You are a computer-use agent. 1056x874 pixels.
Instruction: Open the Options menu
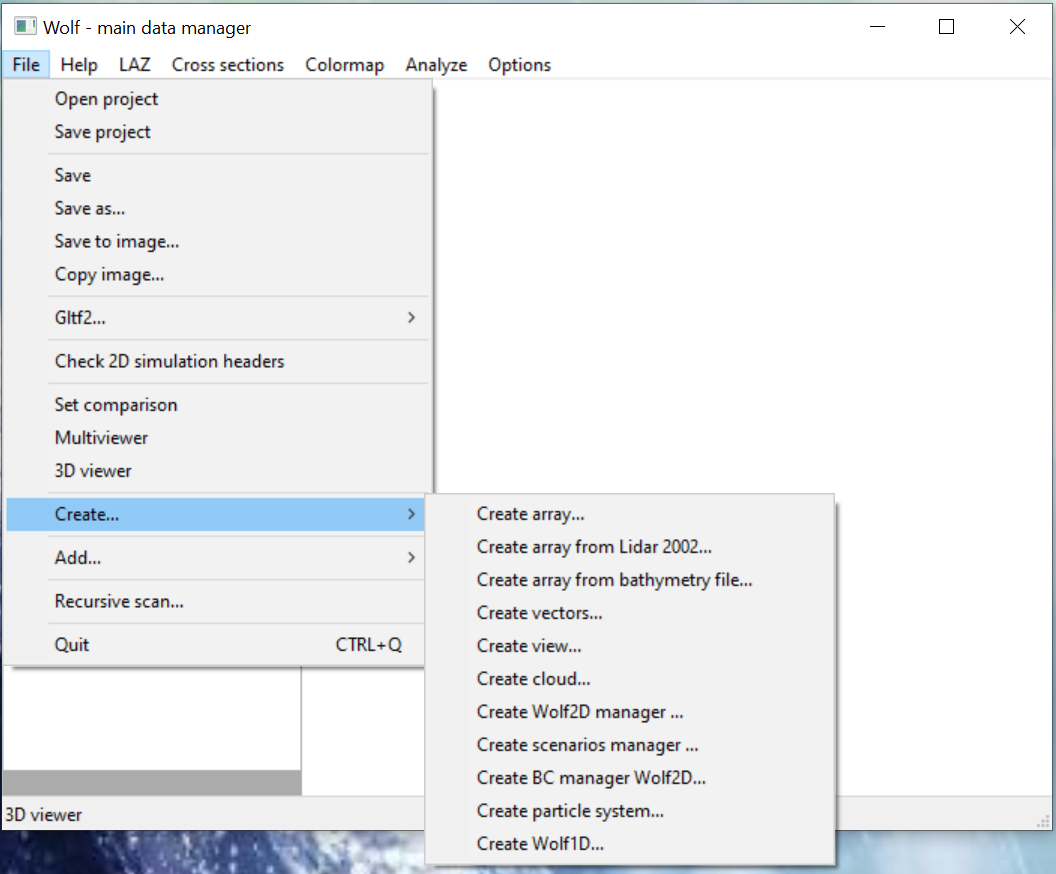pyautogui.click(x=519, y=65)
